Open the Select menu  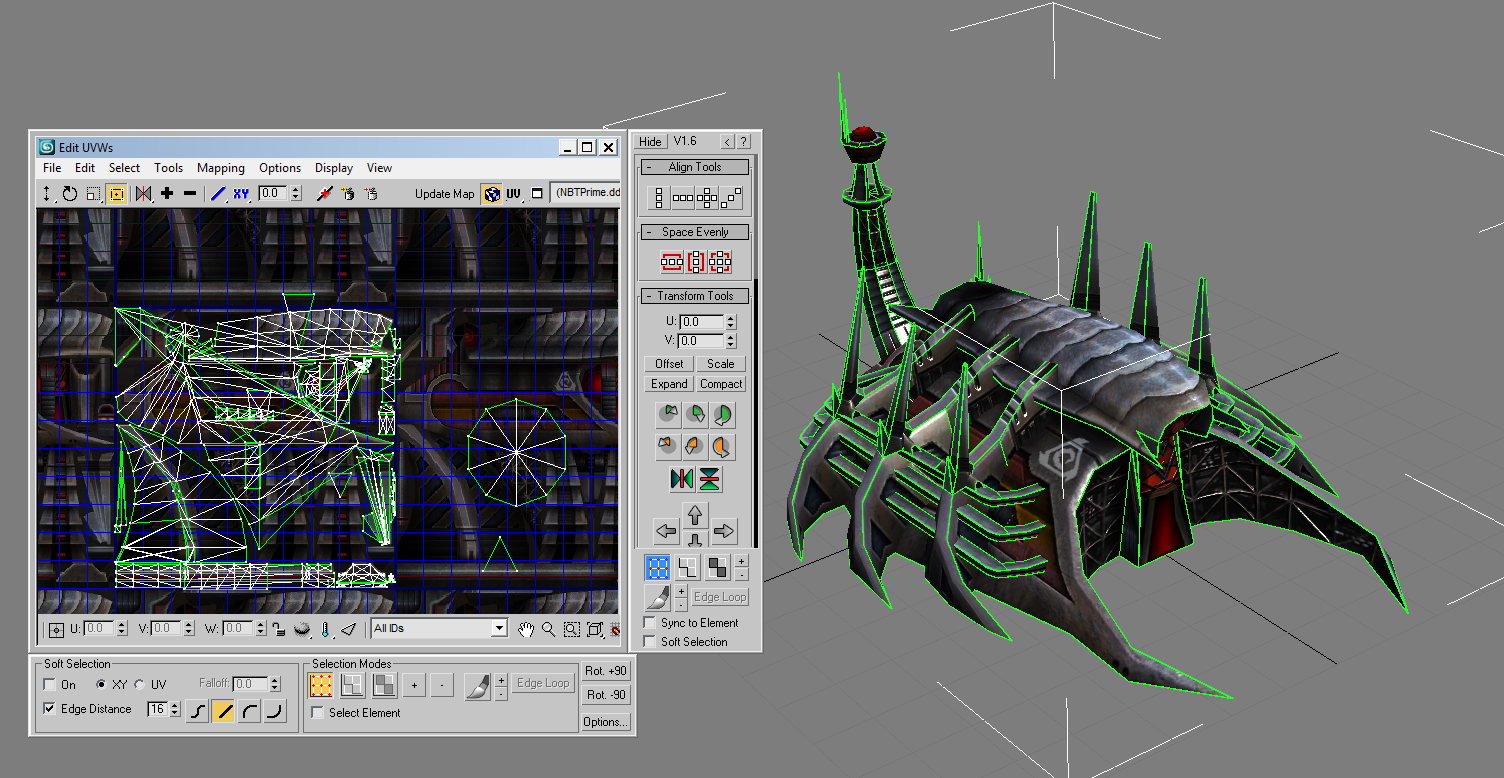click(x=124, y=168)
